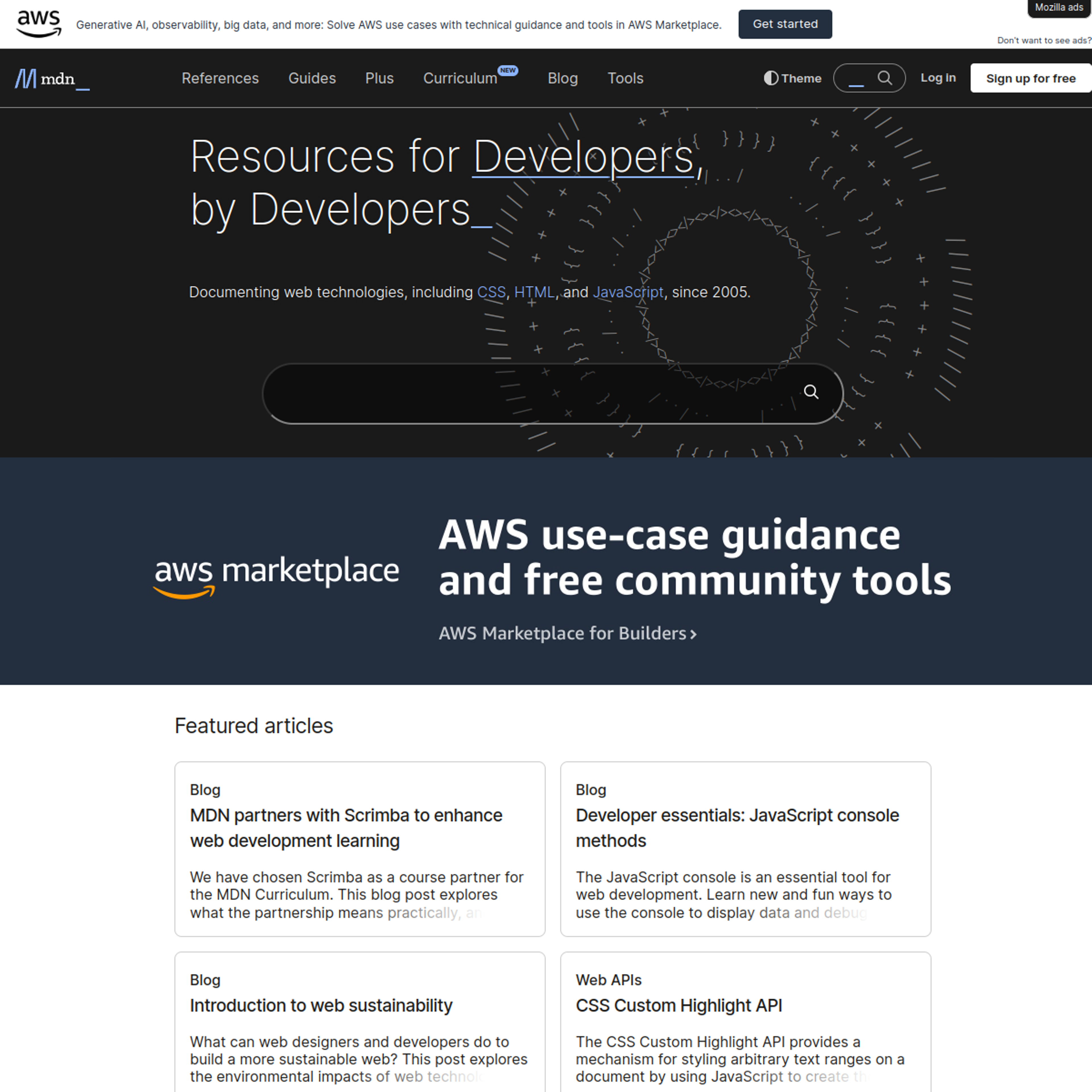Open the JavaScript link in the tagline
Viewport: 1092px width, 1092px height.
point(628,292)
